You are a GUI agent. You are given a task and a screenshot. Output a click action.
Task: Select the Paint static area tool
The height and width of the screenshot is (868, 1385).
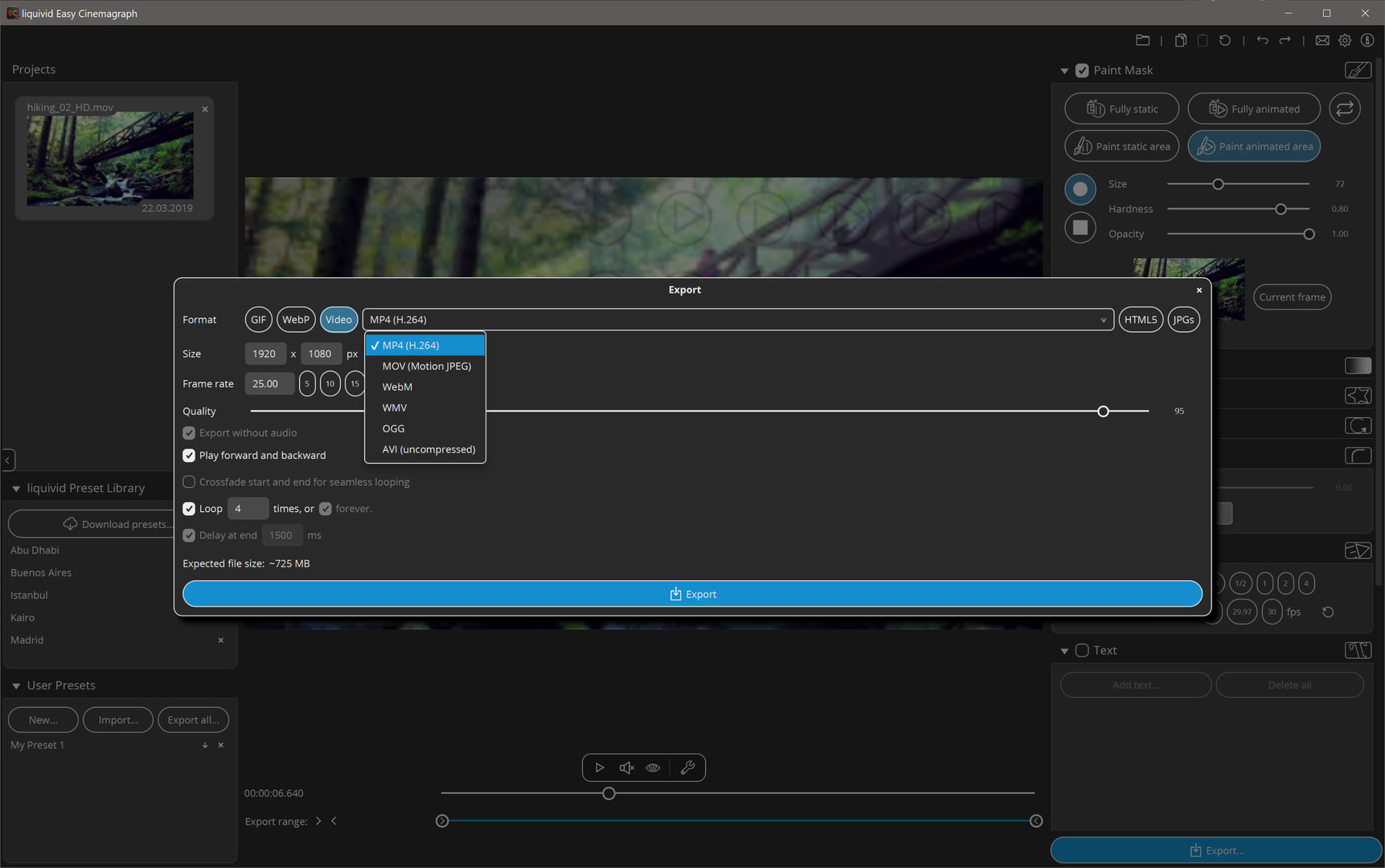[x=1121, y=145]
